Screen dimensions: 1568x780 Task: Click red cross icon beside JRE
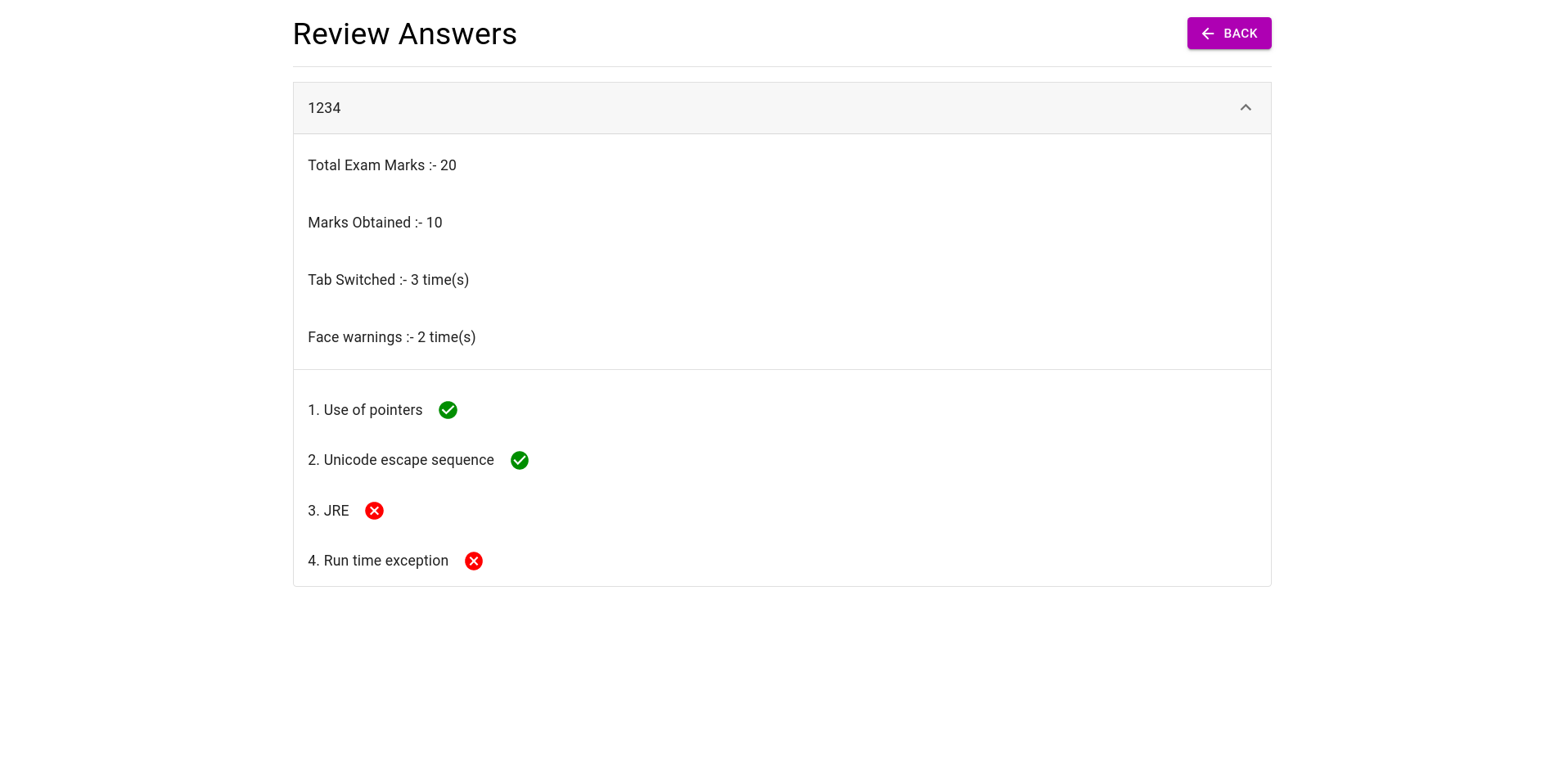374,511
